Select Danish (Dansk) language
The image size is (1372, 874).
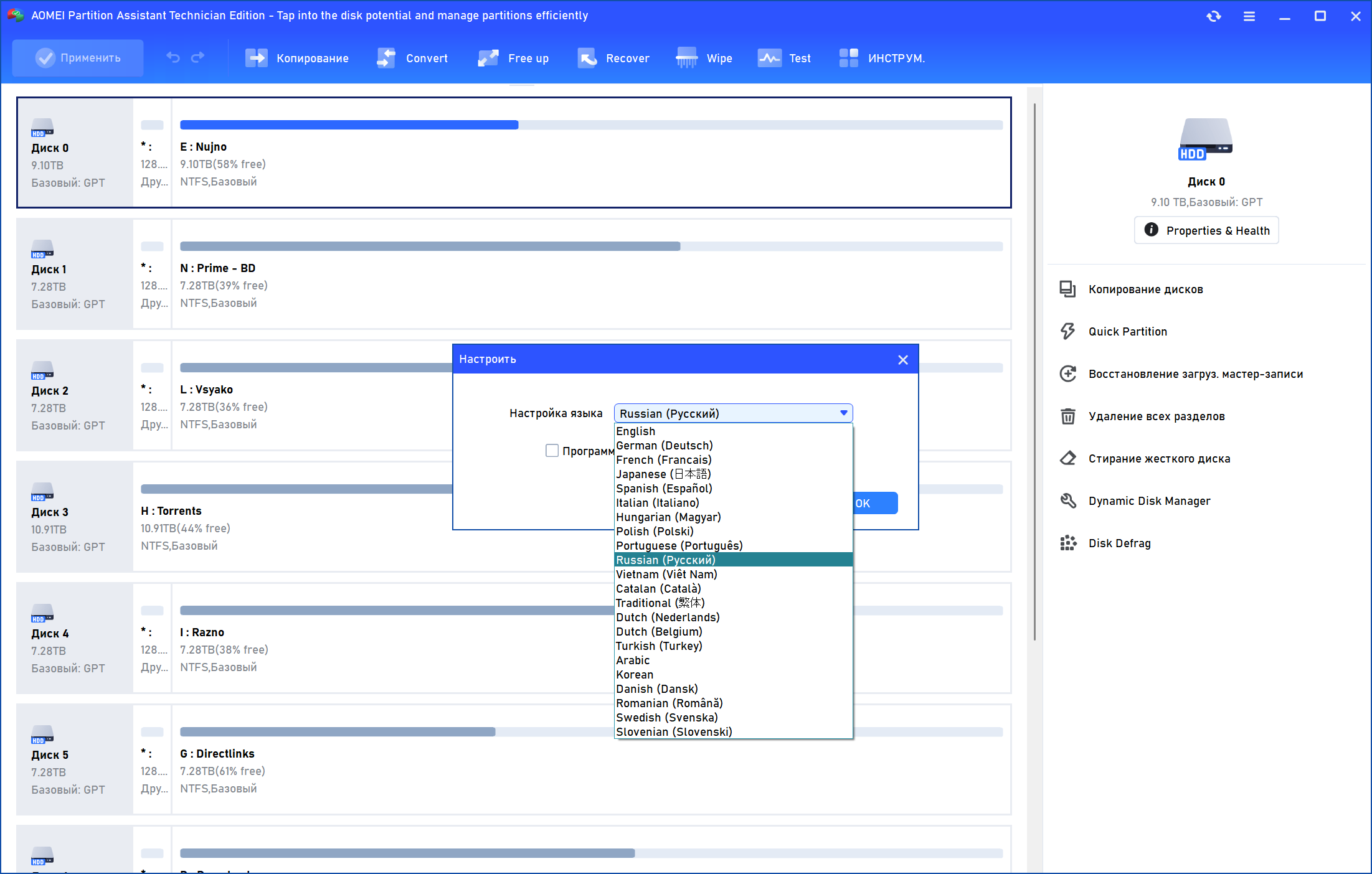[x=734, y=688]
